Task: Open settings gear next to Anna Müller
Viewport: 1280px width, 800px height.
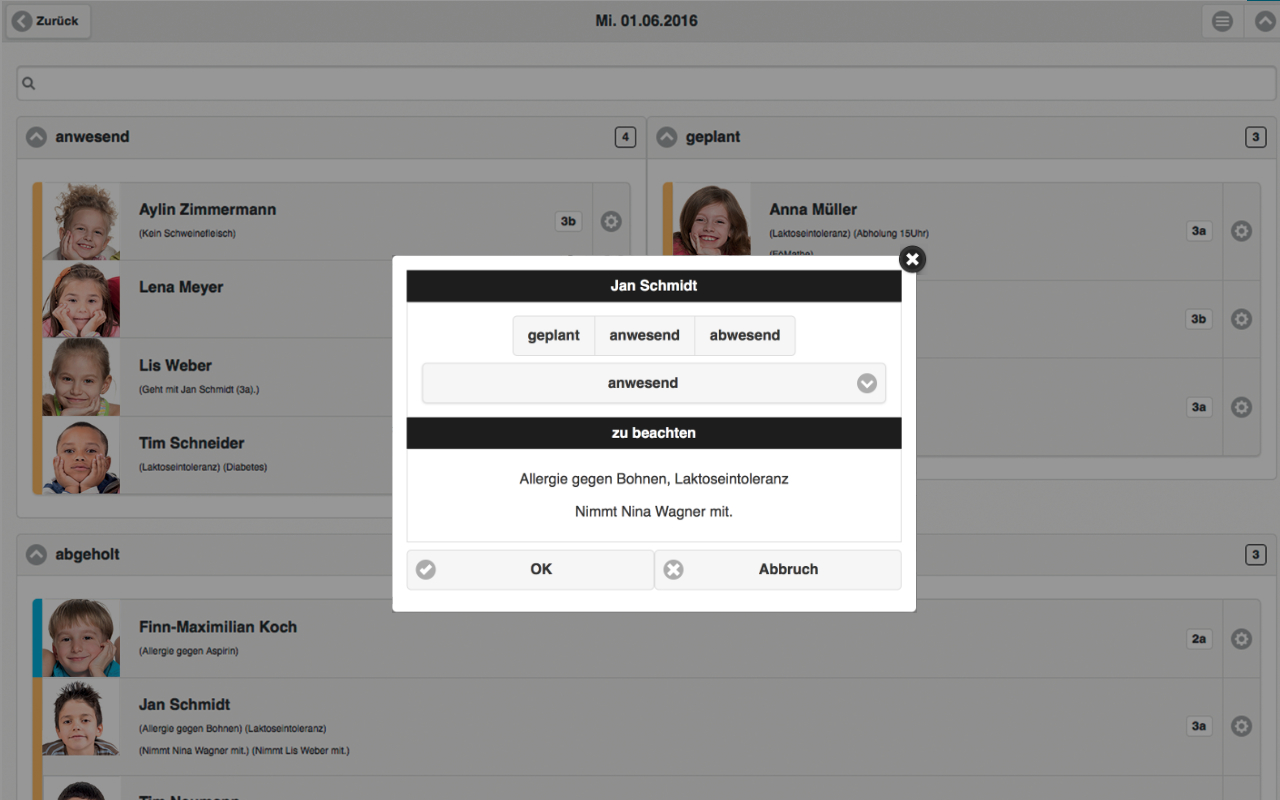Action: pyautogui.click(x=1241, y=230)
